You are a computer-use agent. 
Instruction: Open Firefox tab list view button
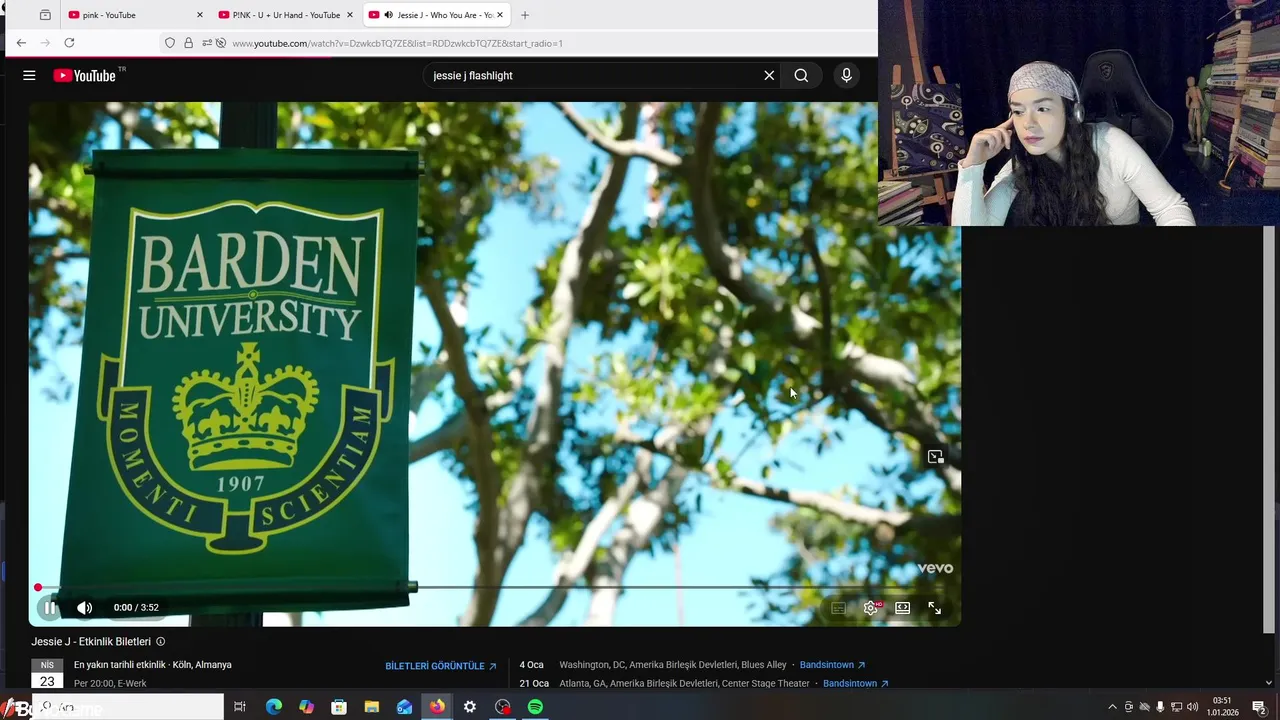click(x=45, y=15)
